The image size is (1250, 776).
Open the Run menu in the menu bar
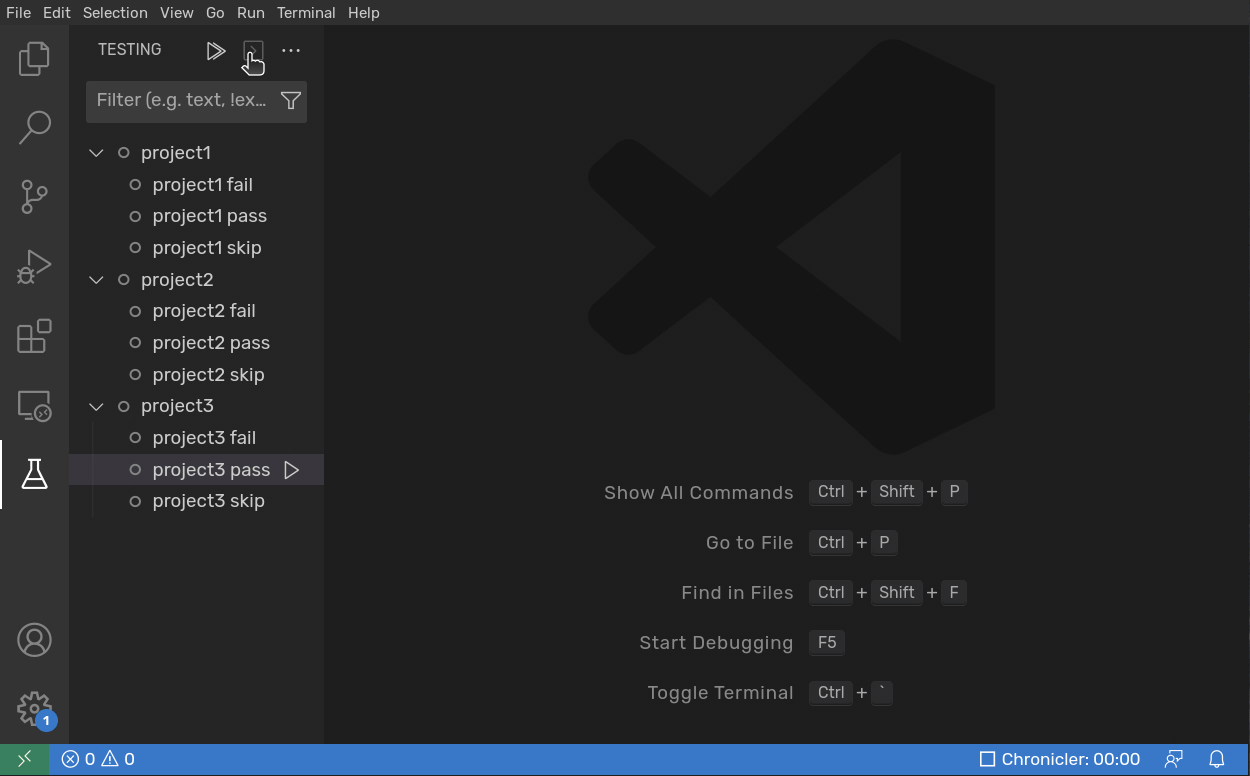click(250, 12)
